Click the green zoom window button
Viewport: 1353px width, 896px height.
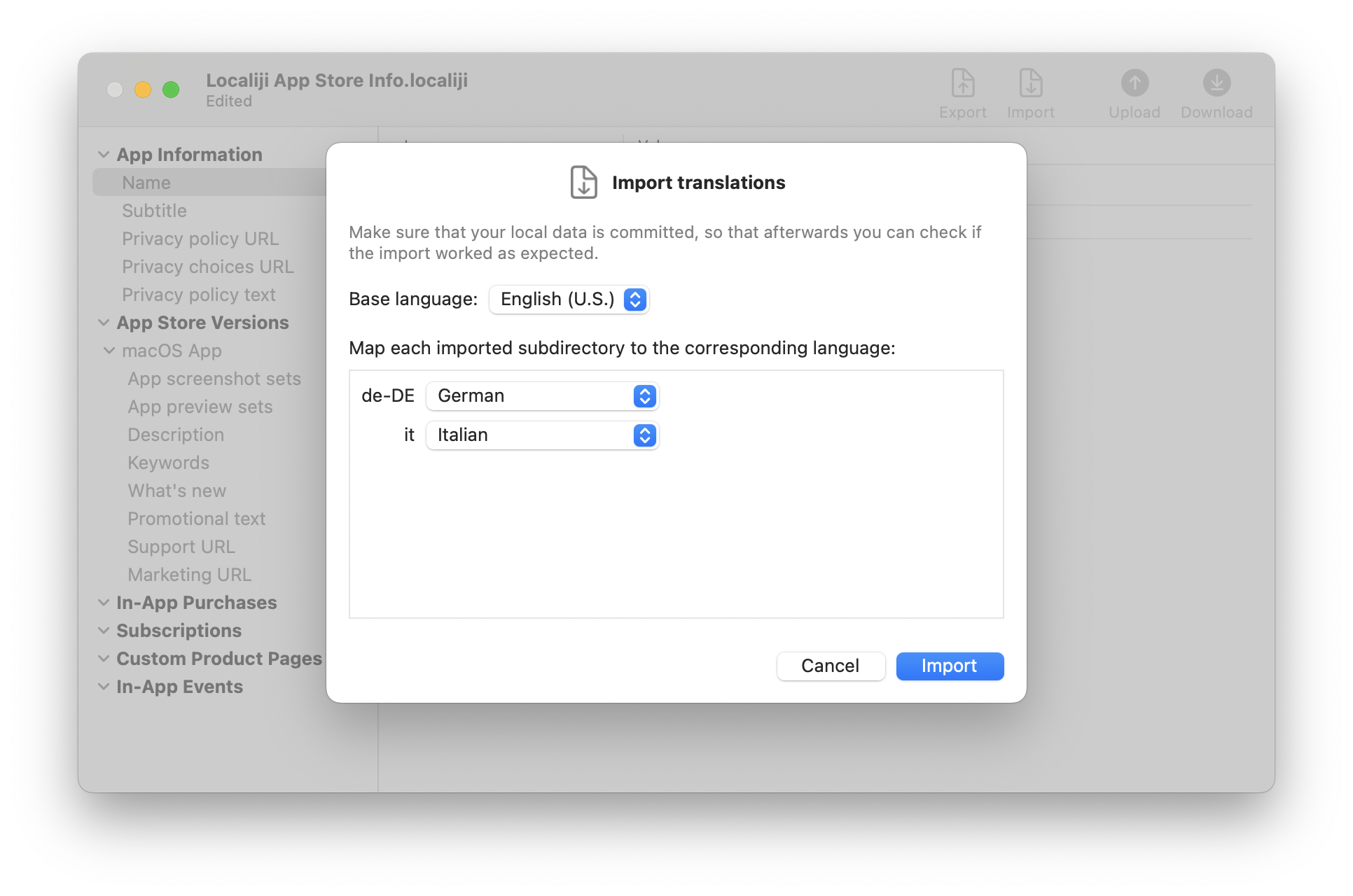[171, 90]
